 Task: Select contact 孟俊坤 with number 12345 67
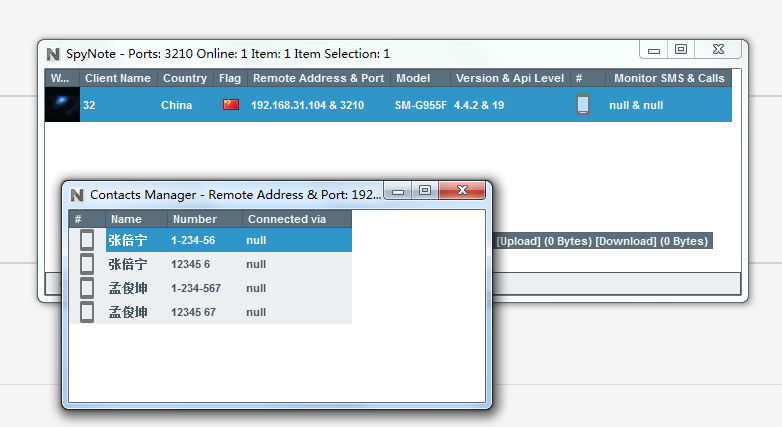(128, 312)
